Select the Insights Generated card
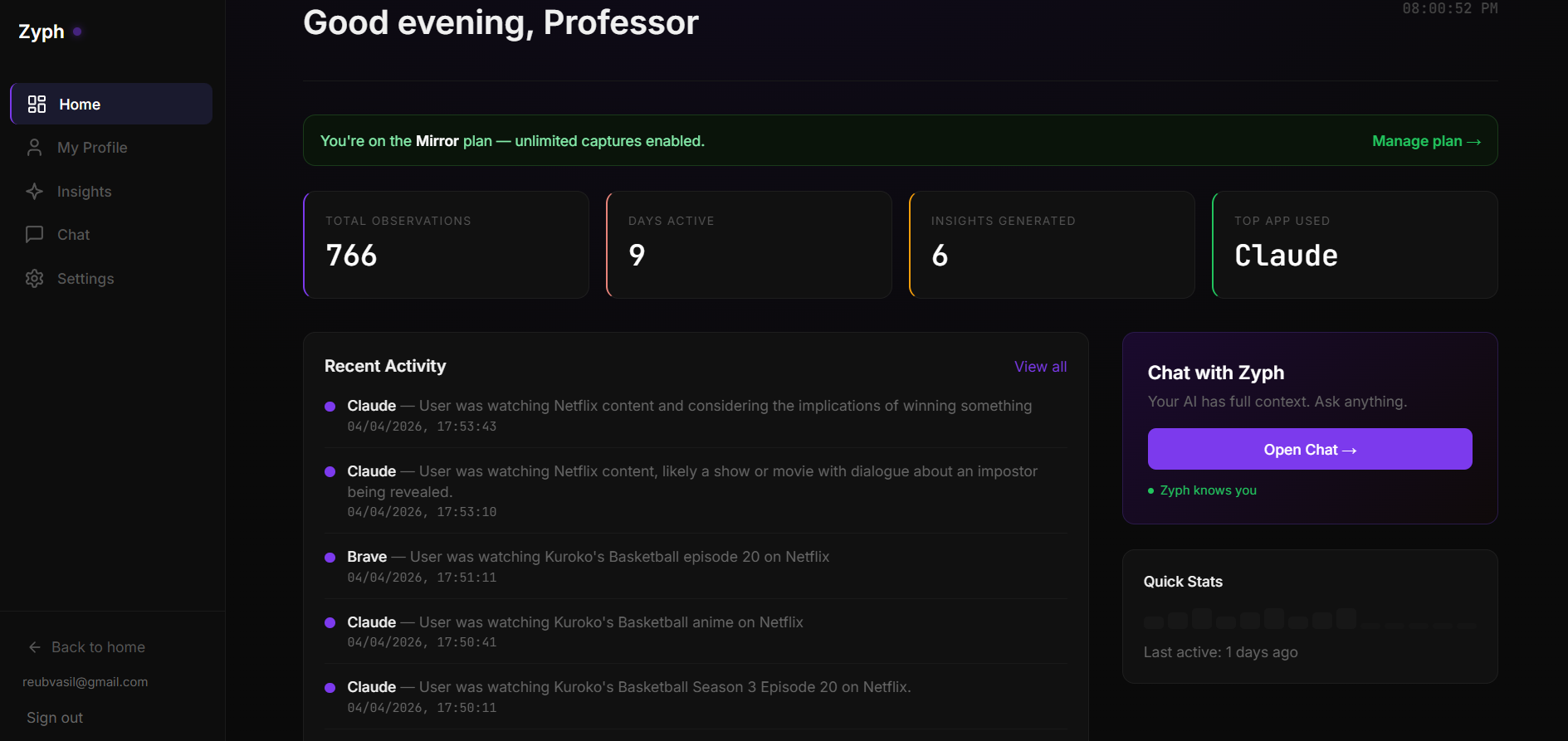Screen dimensions: 1568x741 (x=1053, y=245)
